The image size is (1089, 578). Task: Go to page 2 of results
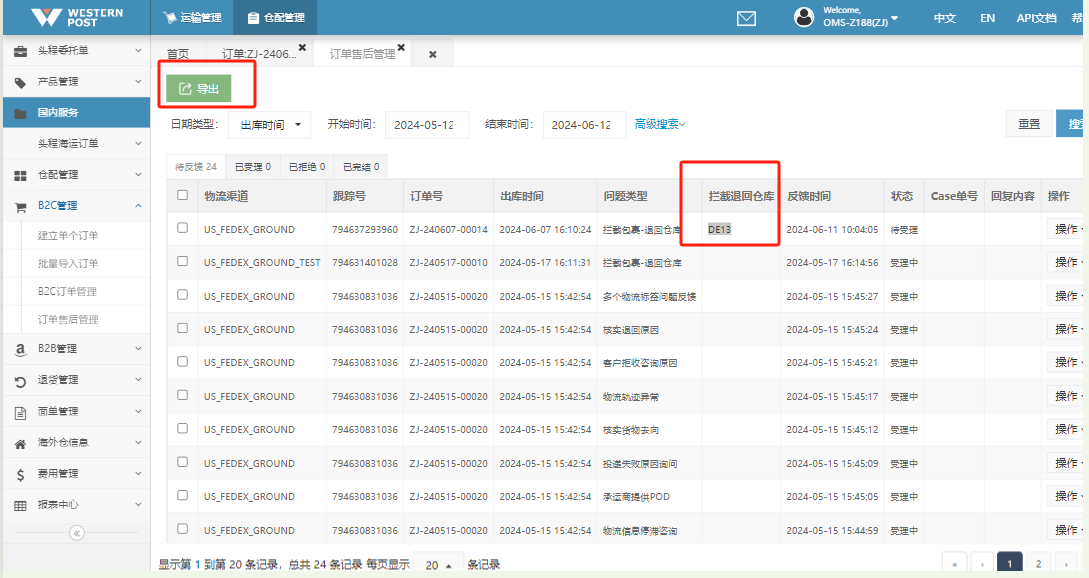tap(1038, 564)
